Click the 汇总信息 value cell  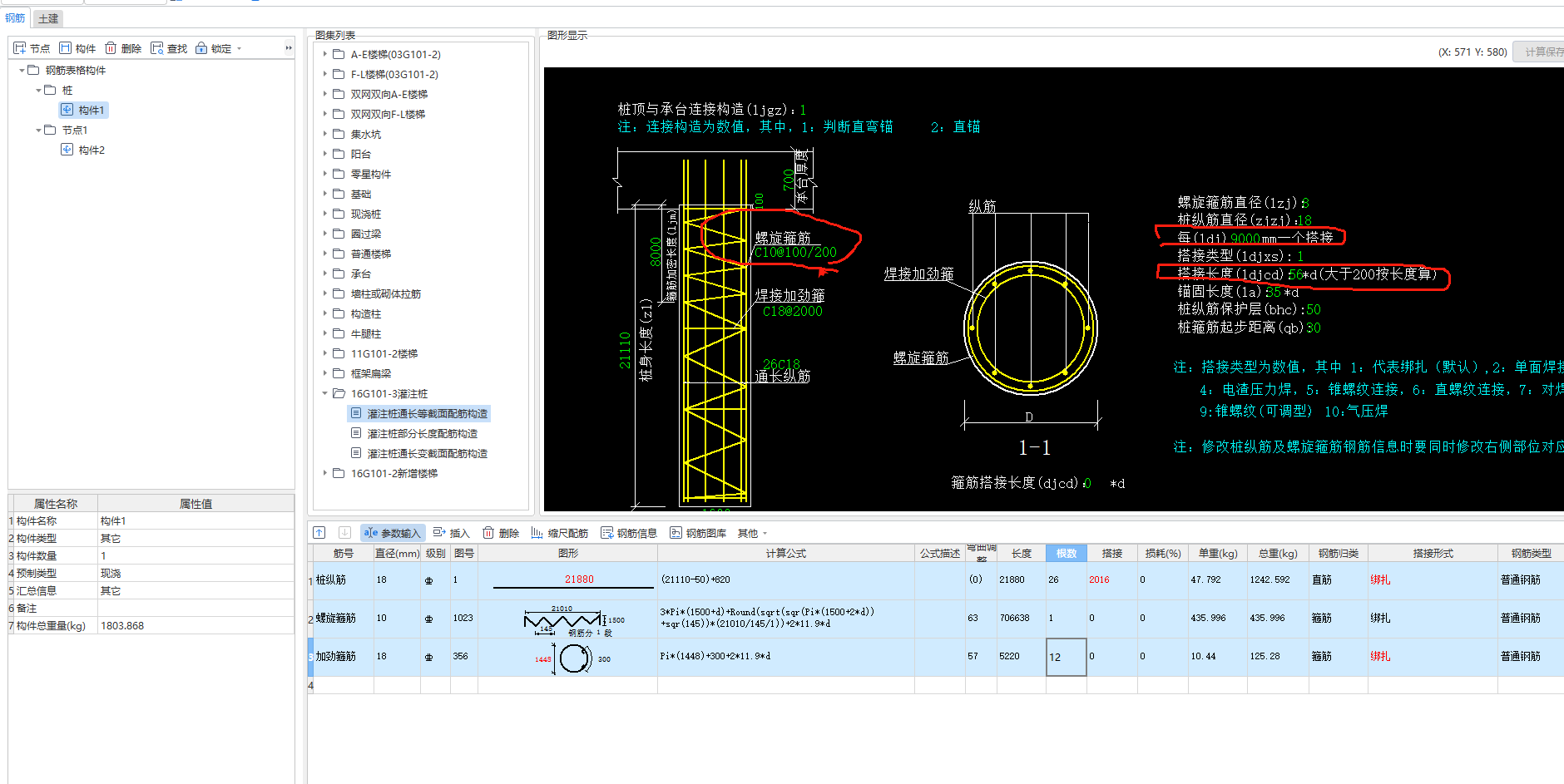[195, 591]
